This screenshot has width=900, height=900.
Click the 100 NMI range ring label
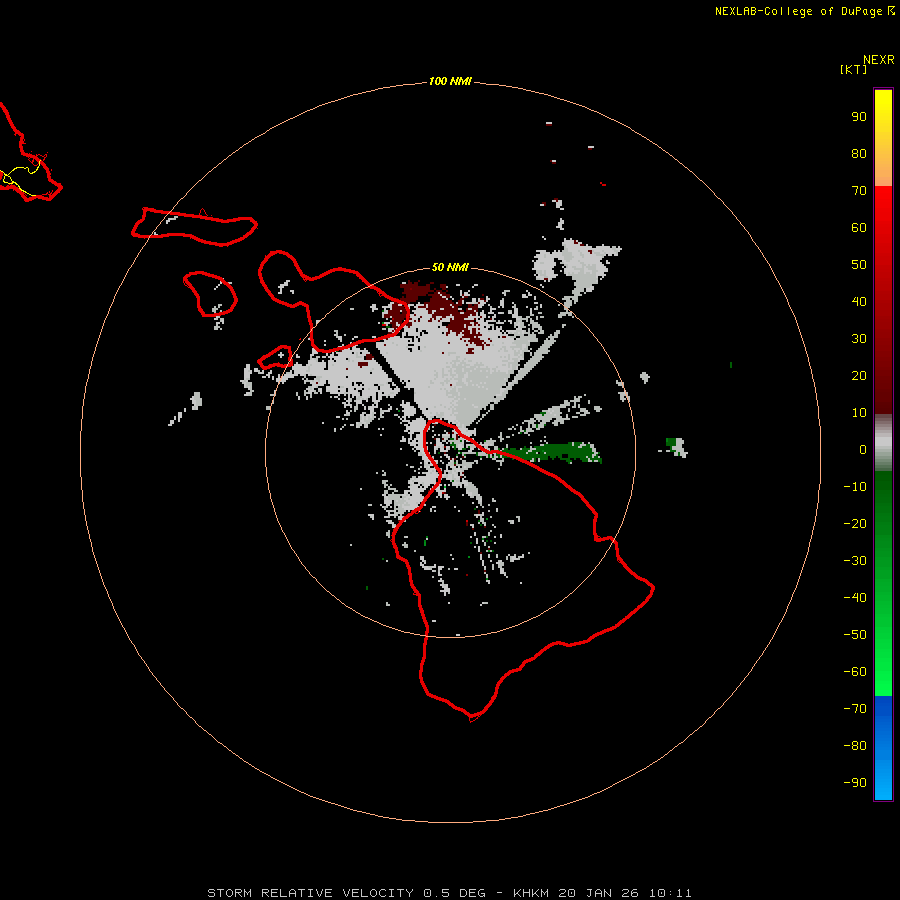click(x=450, y=82)
